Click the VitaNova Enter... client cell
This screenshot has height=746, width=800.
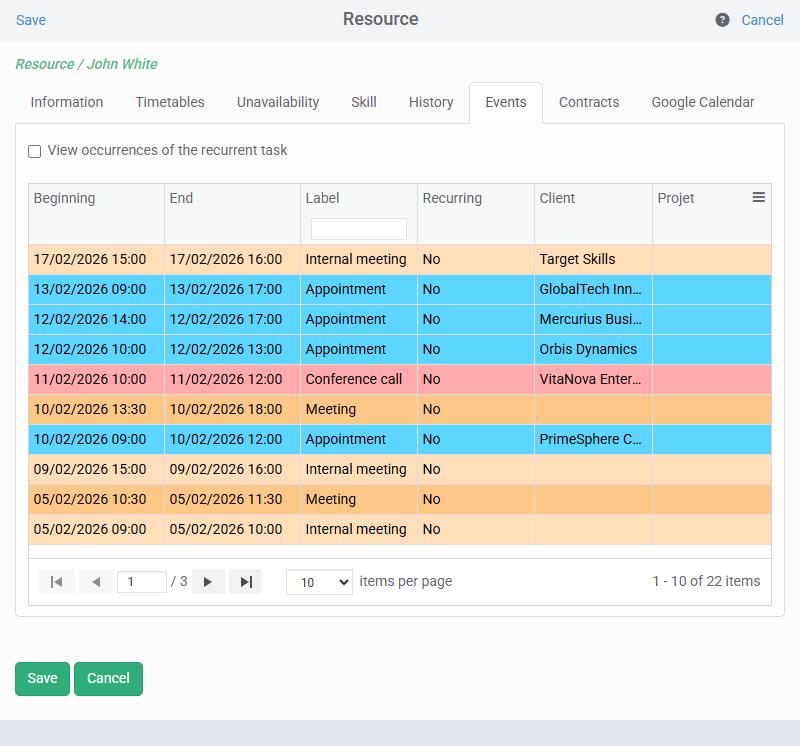593,379
